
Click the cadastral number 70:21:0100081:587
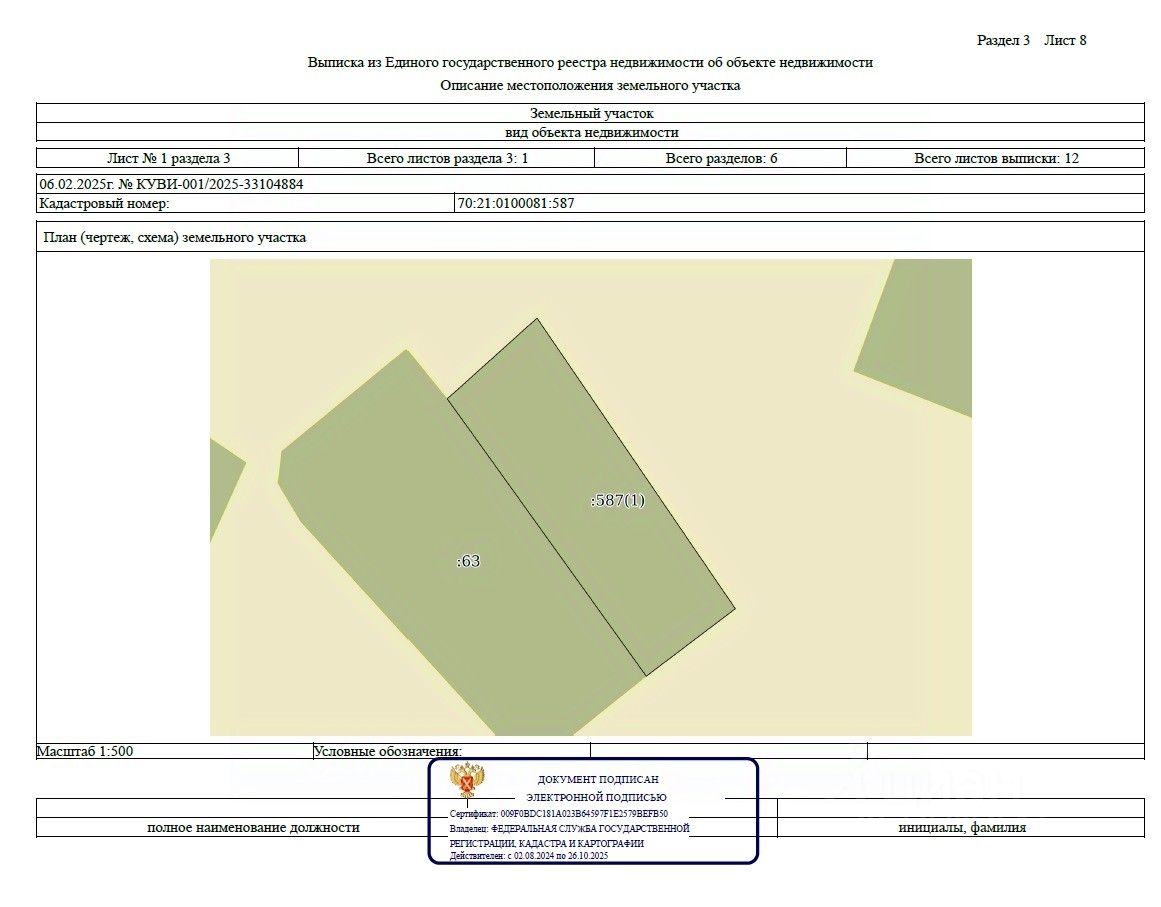tap(516, 203)
